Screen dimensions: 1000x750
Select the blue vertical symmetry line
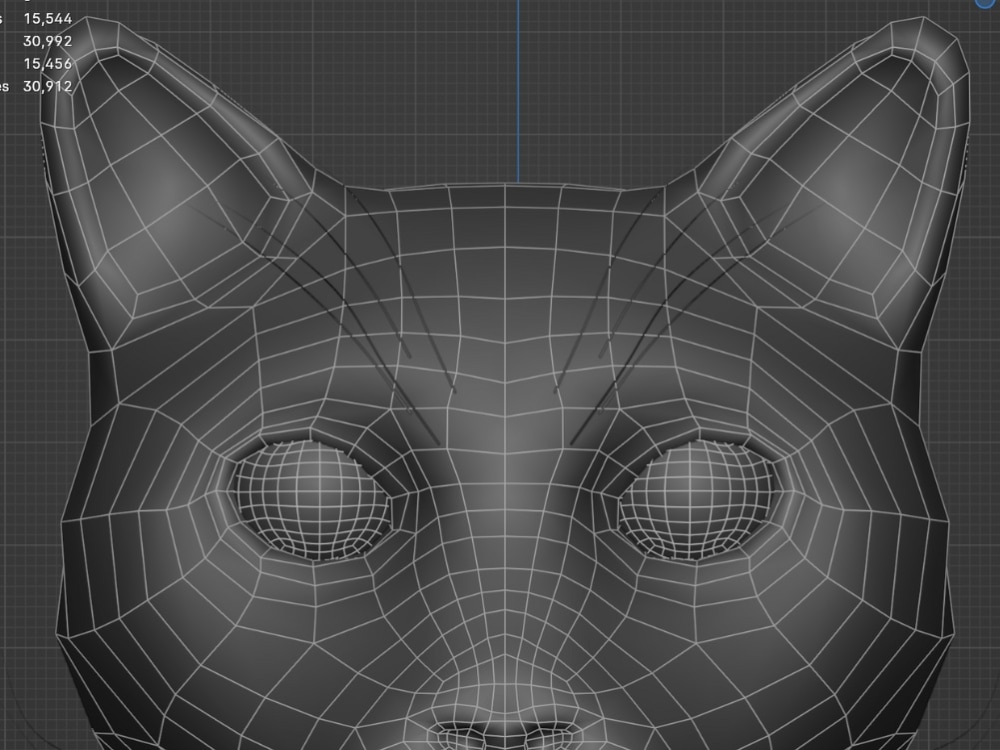click(519, 90)
